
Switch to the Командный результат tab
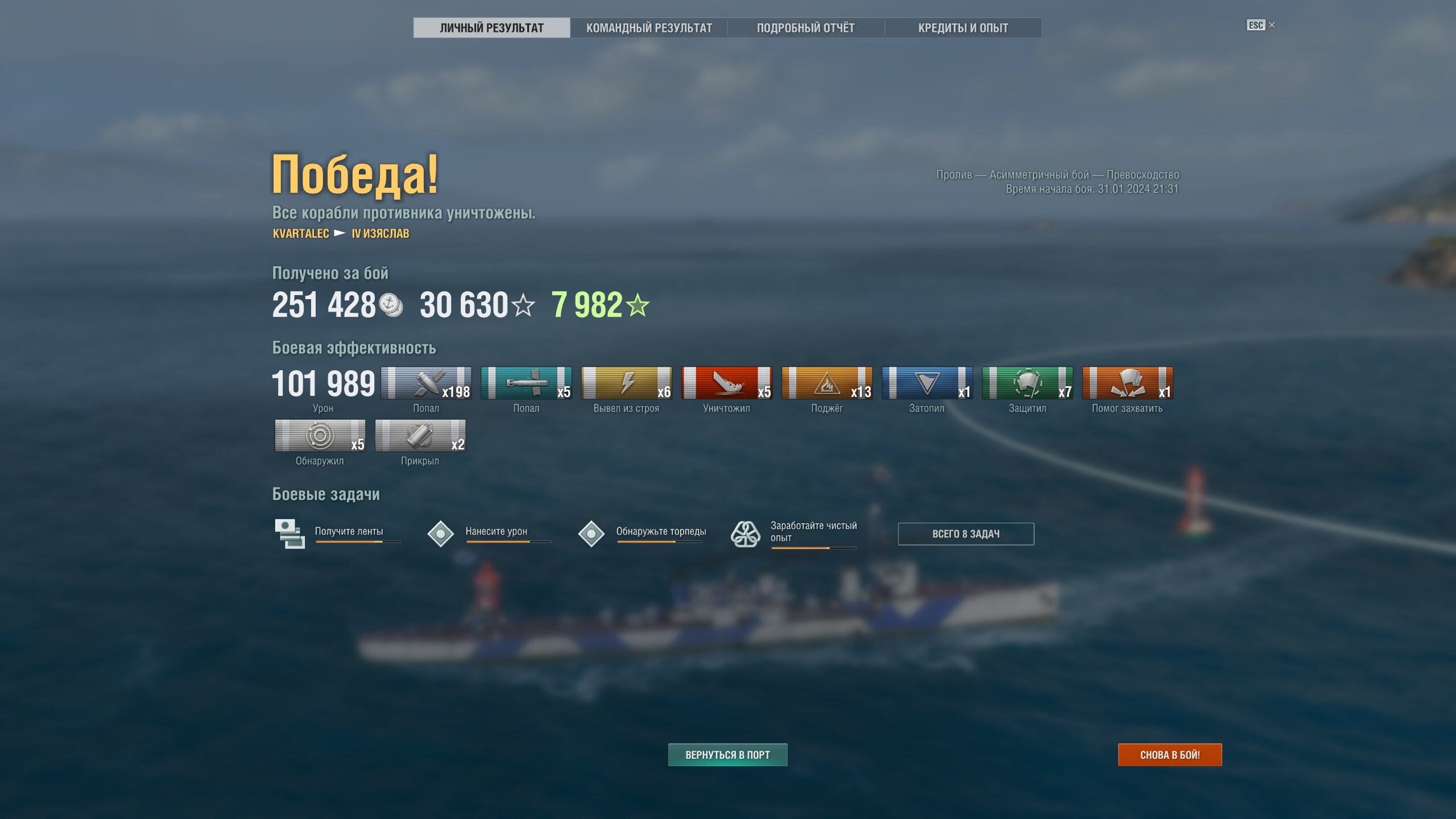click(x=649, y=28)
